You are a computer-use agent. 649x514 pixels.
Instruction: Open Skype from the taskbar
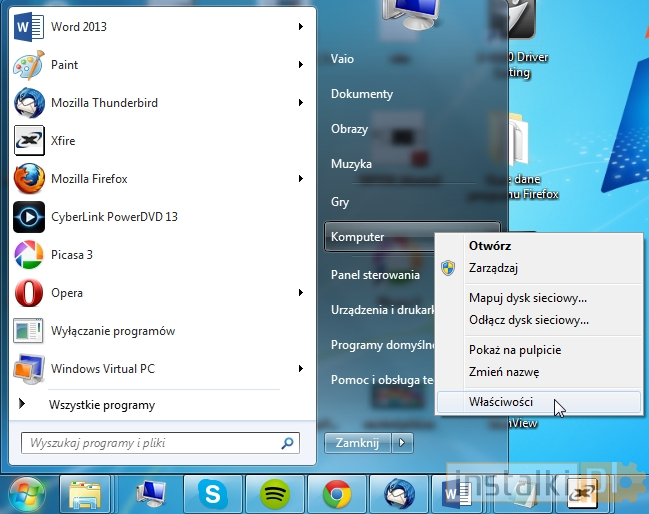[212, 495]
